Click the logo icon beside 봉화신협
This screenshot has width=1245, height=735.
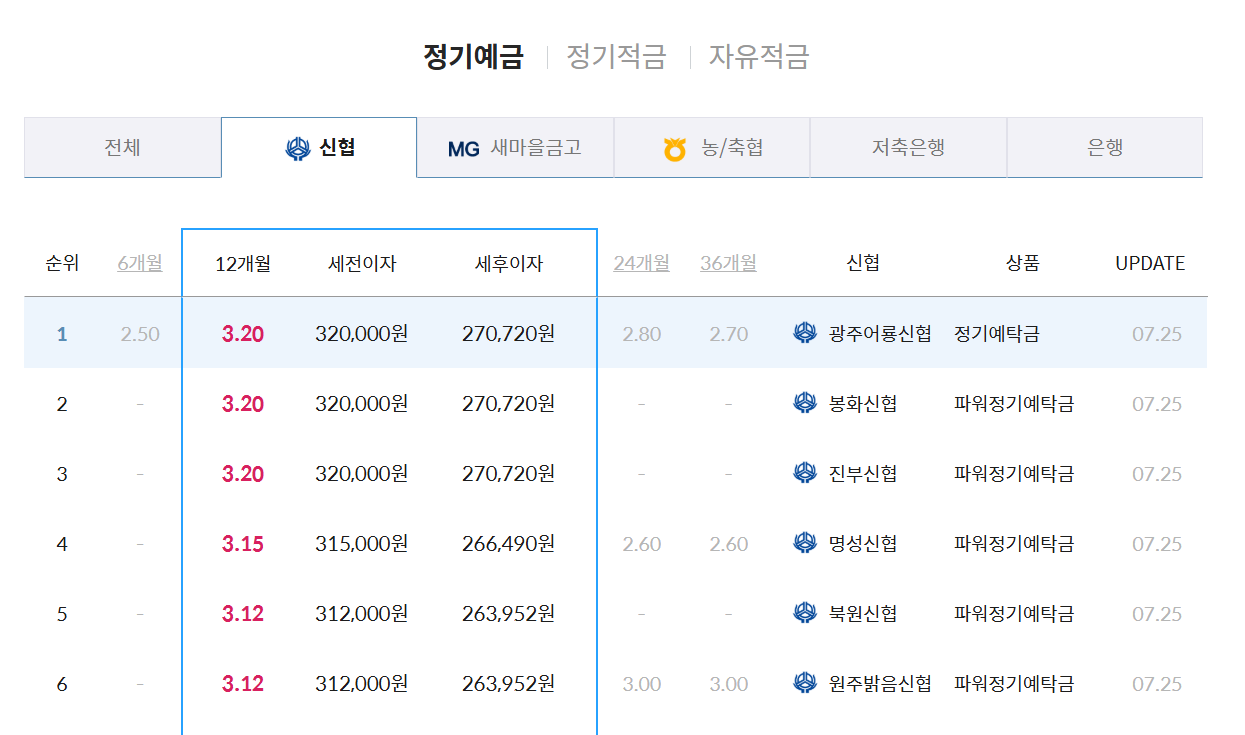click(x=805, y=403)
